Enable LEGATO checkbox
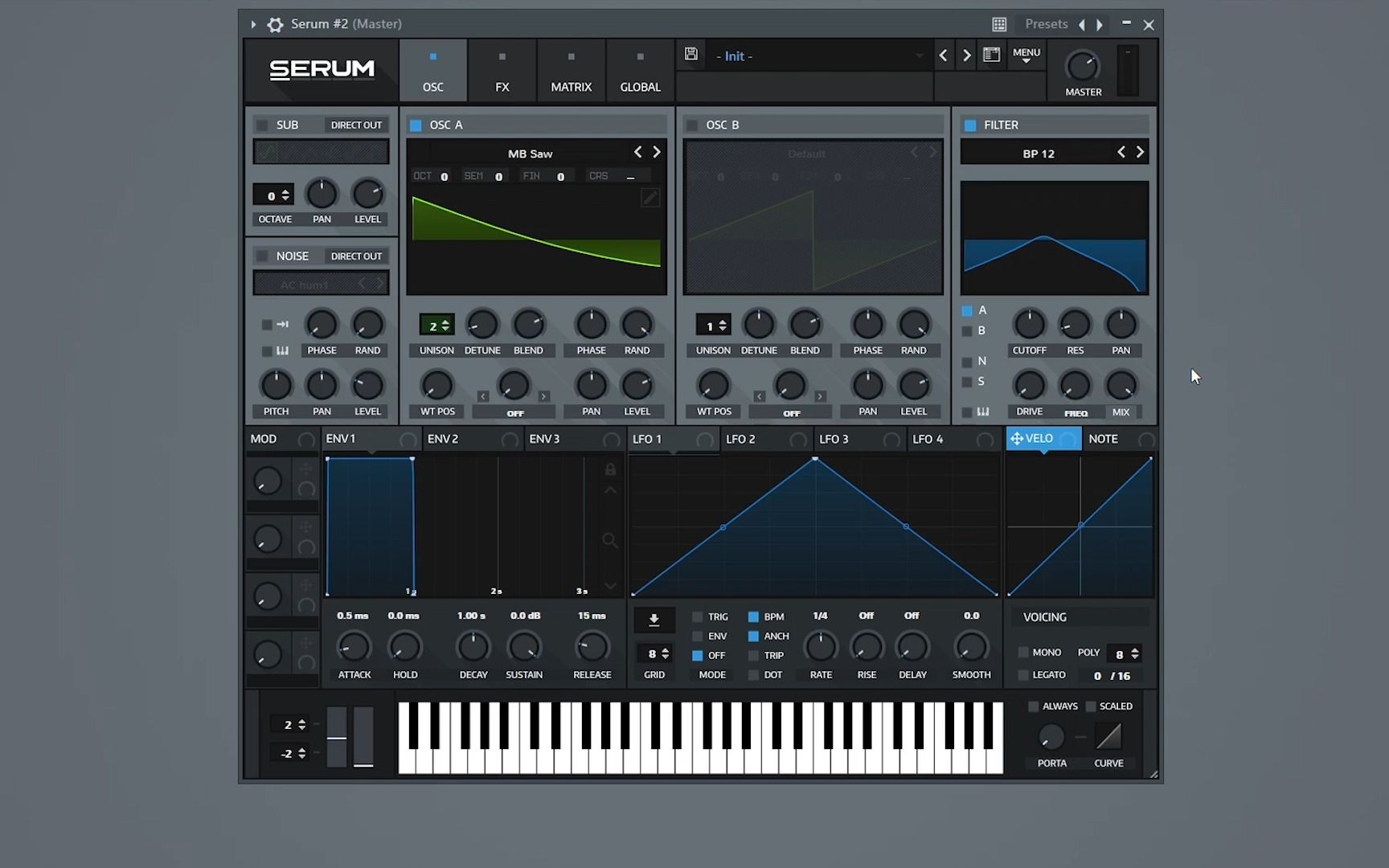This screenshot has width=1389, height=868. pyautogui.click(x=1023, y=675)
